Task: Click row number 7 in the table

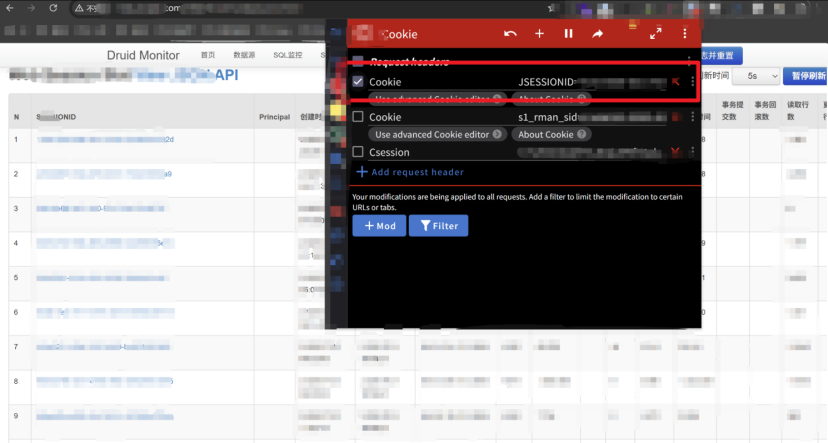Action: click(16, 346)
